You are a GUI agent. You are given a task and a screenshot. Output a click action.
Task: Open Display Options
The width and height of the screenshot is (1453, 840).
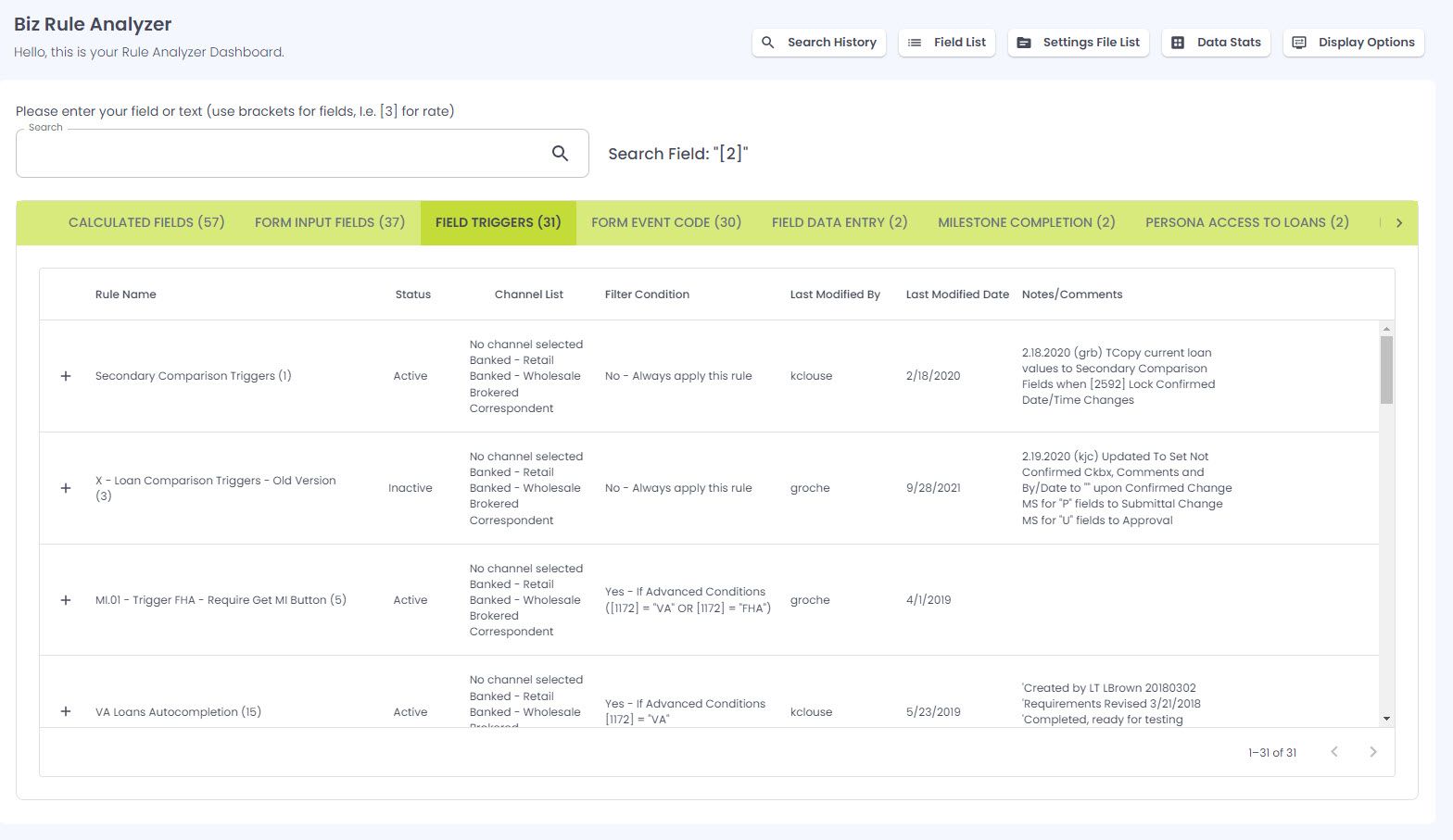1354,43
